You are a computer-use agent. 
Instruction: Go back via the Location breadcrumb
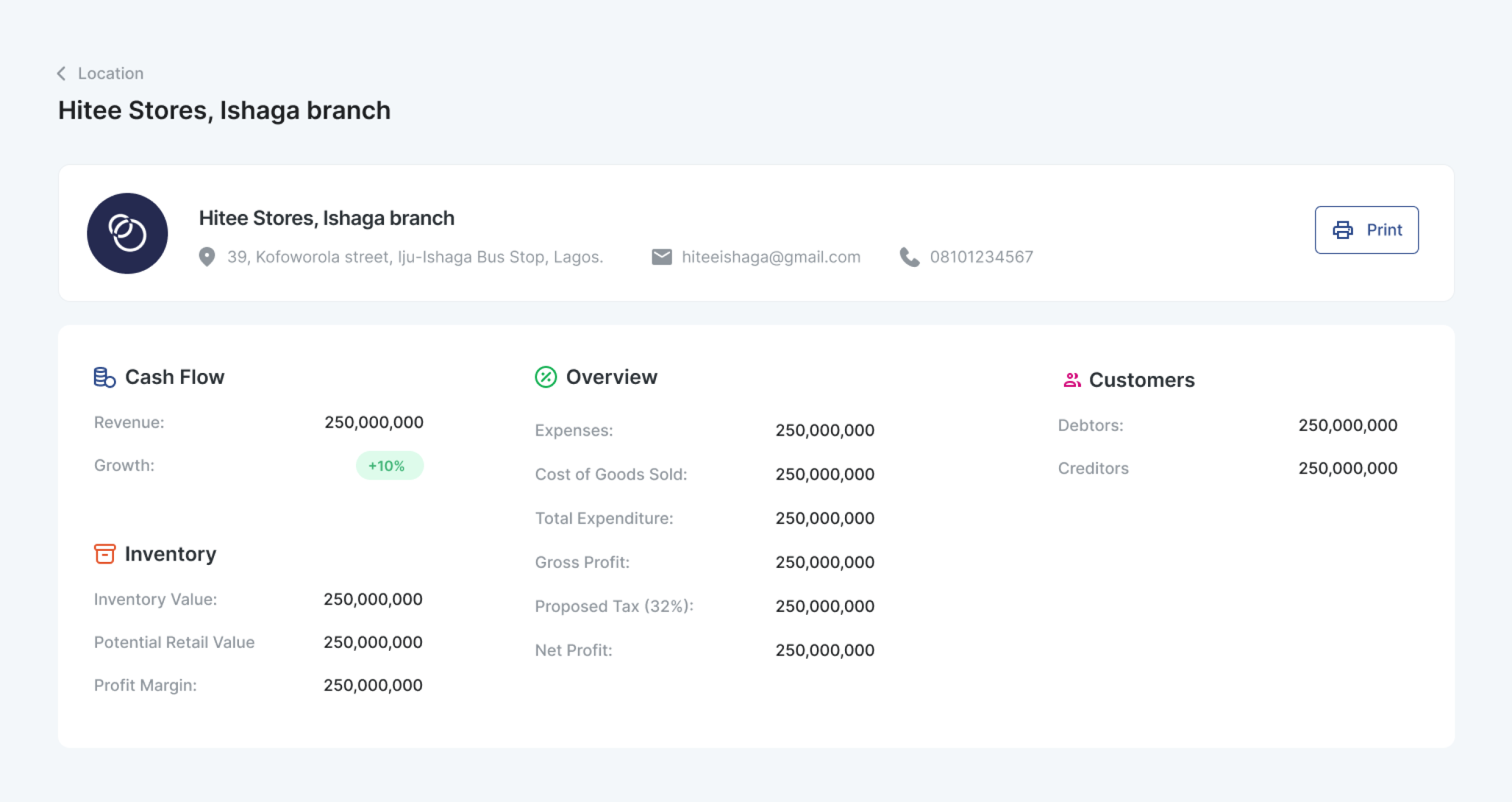point(110,74)
